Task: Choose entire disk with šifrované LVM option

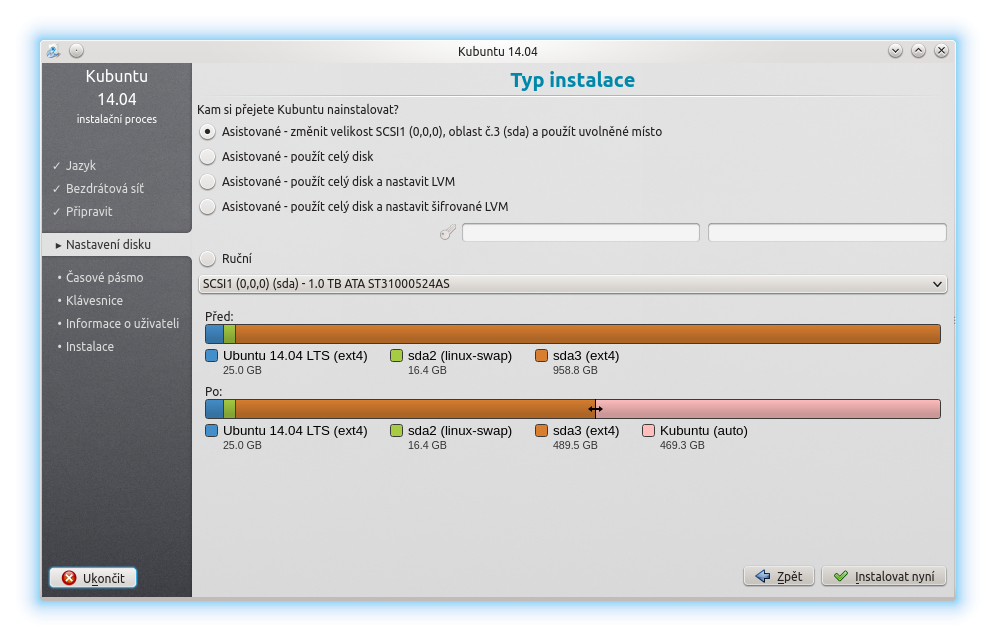Action: pos(354,206)
